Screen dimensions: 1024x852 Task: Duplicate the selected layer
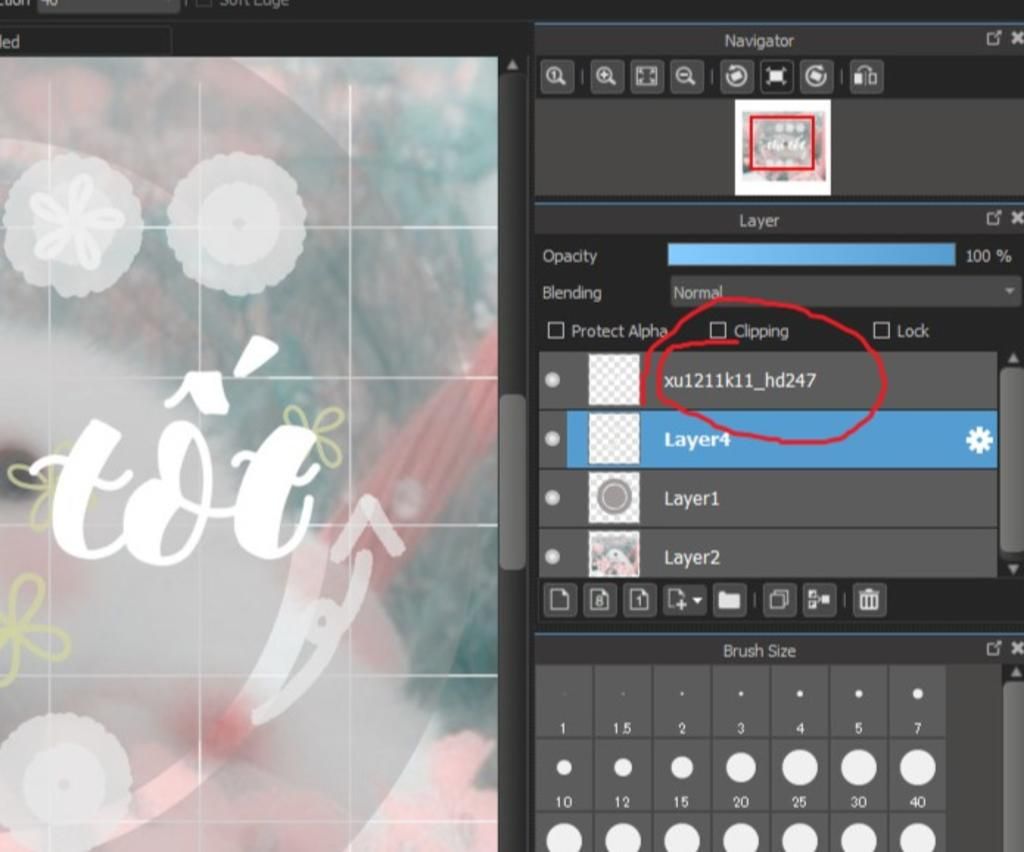pos(778,599)
